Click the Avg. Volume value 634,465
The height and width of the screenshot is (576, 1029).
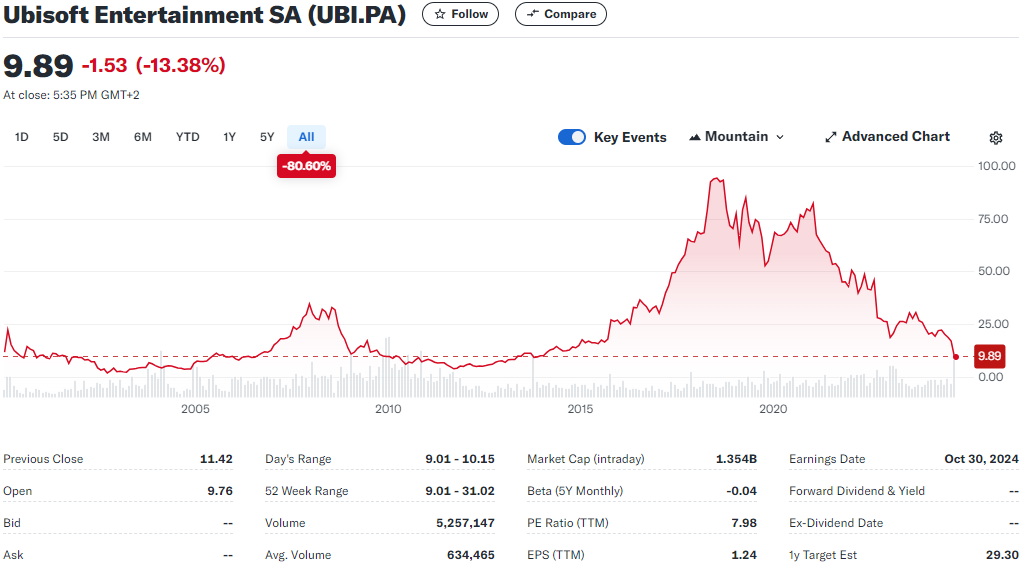click(471, 556)
